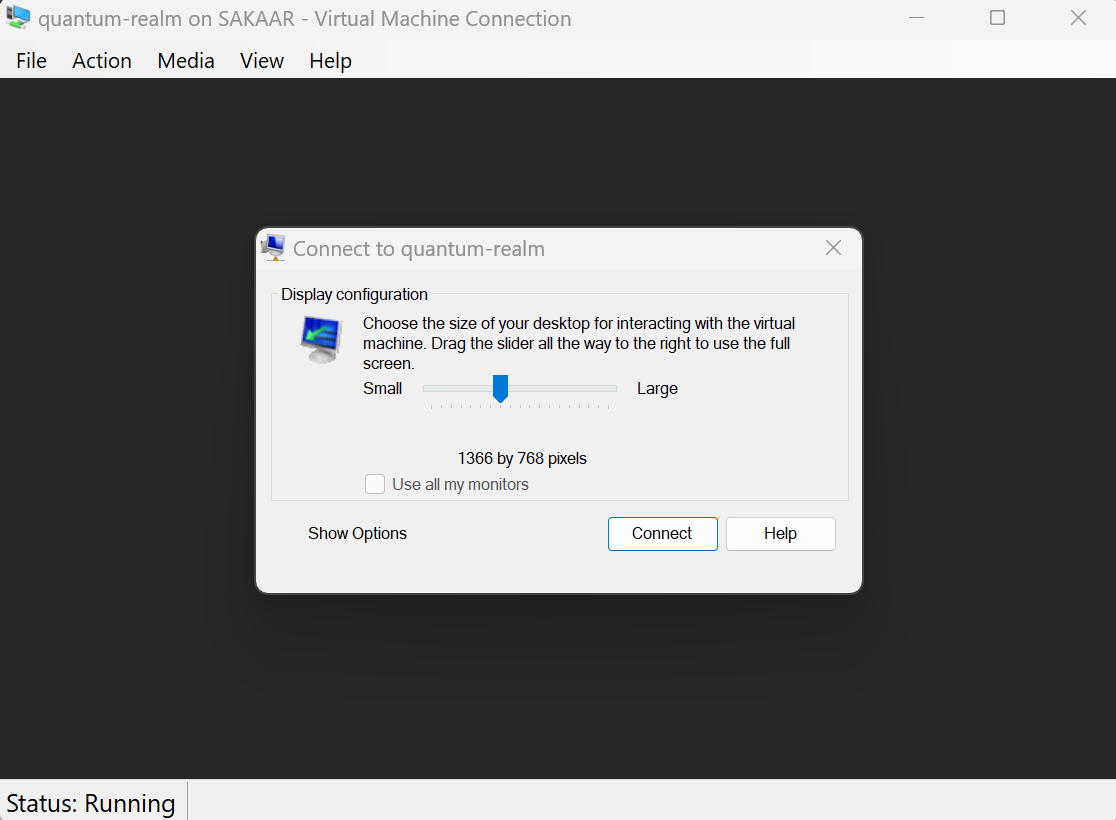Open the View menu
Screen dimensions: 1116x820
pyautogui.click(x=261, y=60)
